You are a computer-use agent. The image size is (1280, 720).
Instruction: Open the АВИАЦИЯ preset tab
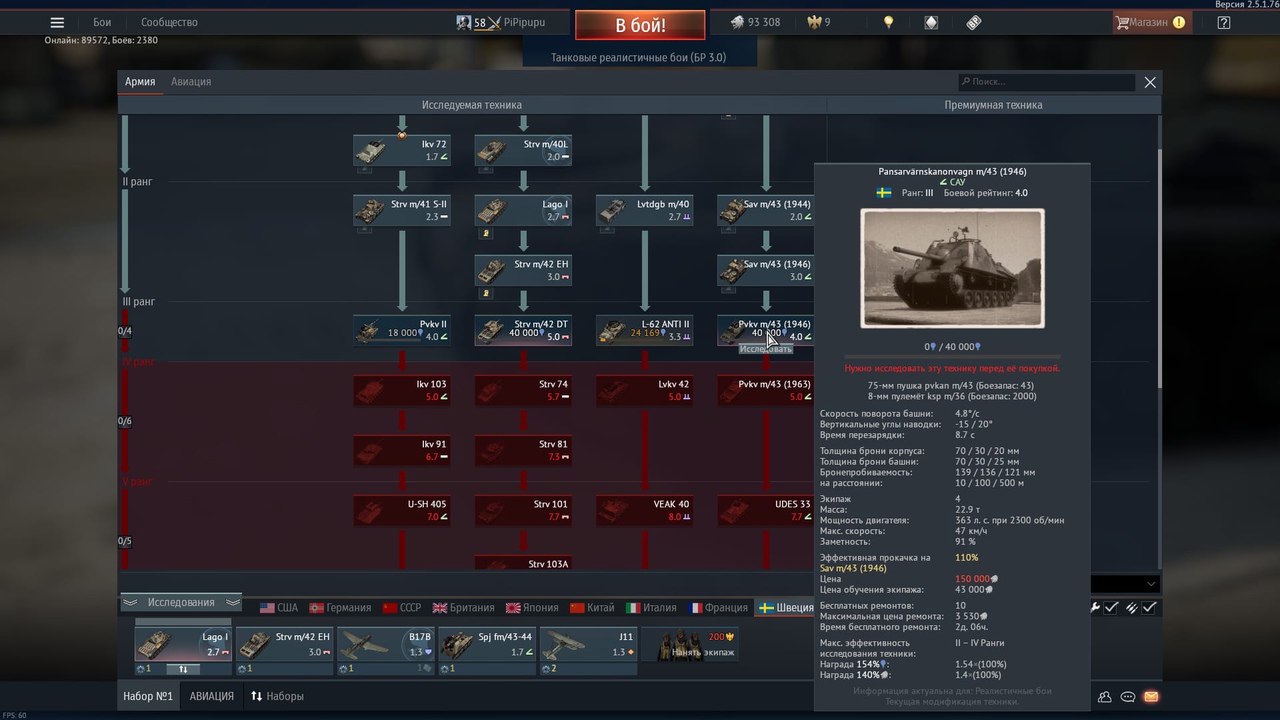point(212,696)
